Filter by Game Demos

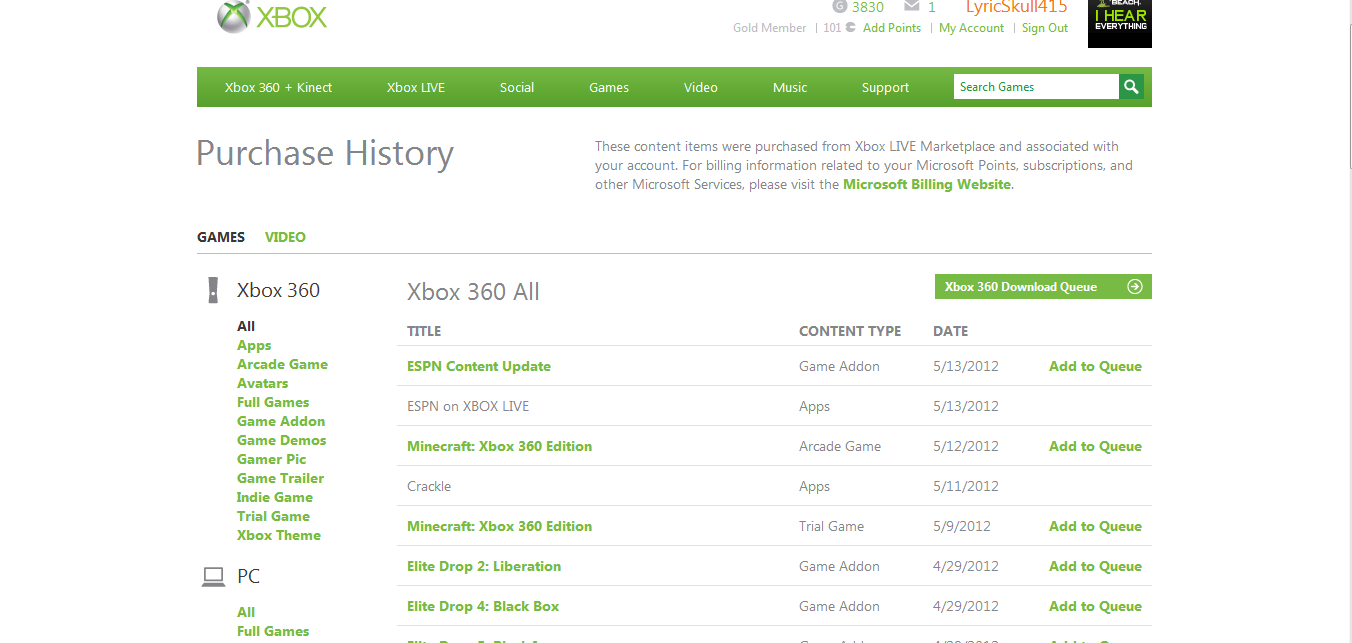(281, 440)
